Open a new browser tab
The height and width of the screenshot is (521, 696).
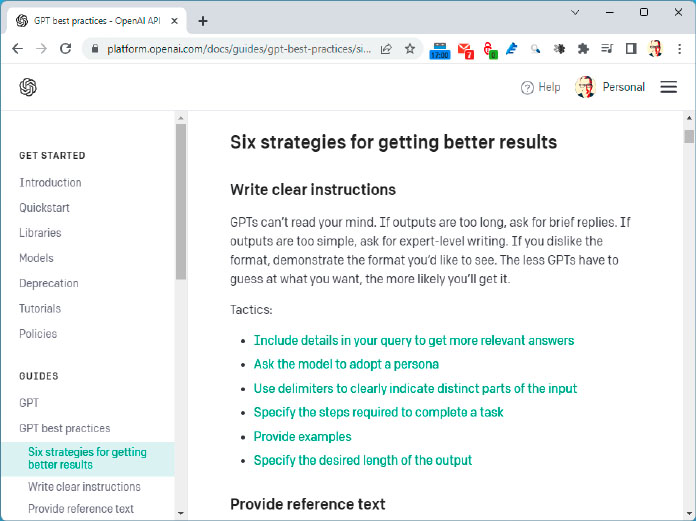(x=203, y=20)
